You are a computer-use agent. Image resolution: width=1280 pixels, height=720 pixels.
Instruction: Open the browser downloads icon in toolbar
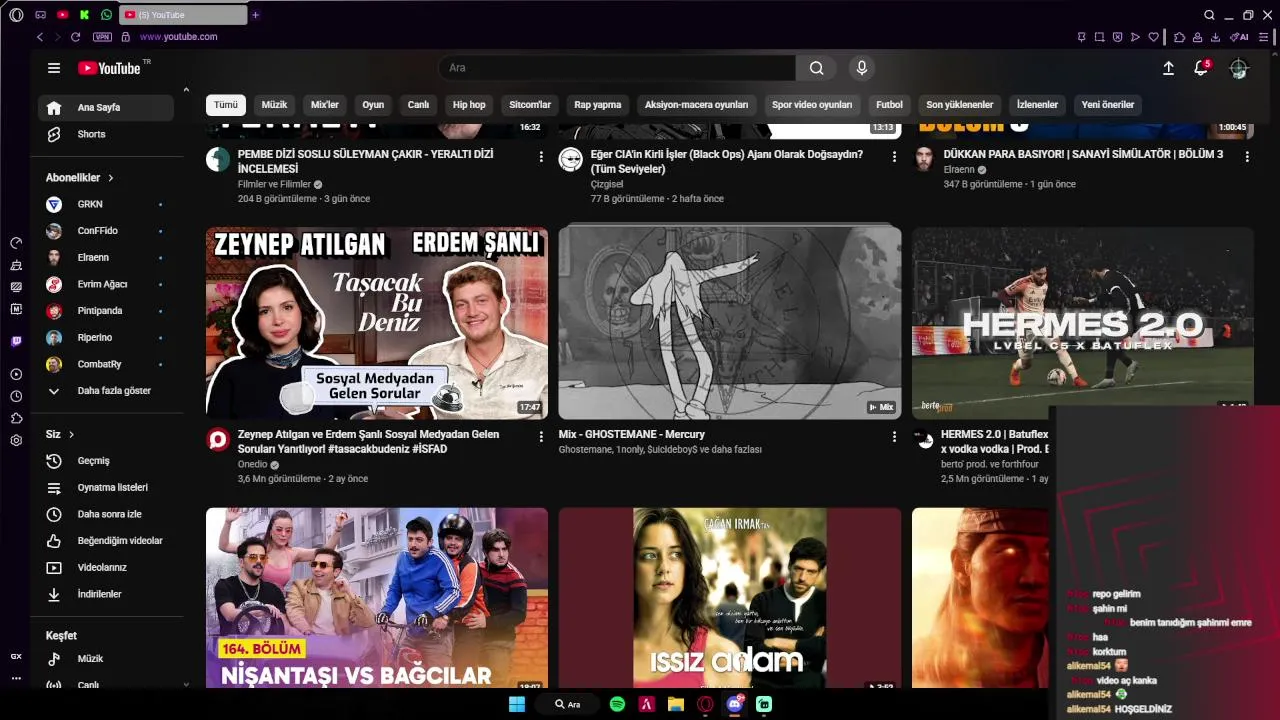[1215, 37]
